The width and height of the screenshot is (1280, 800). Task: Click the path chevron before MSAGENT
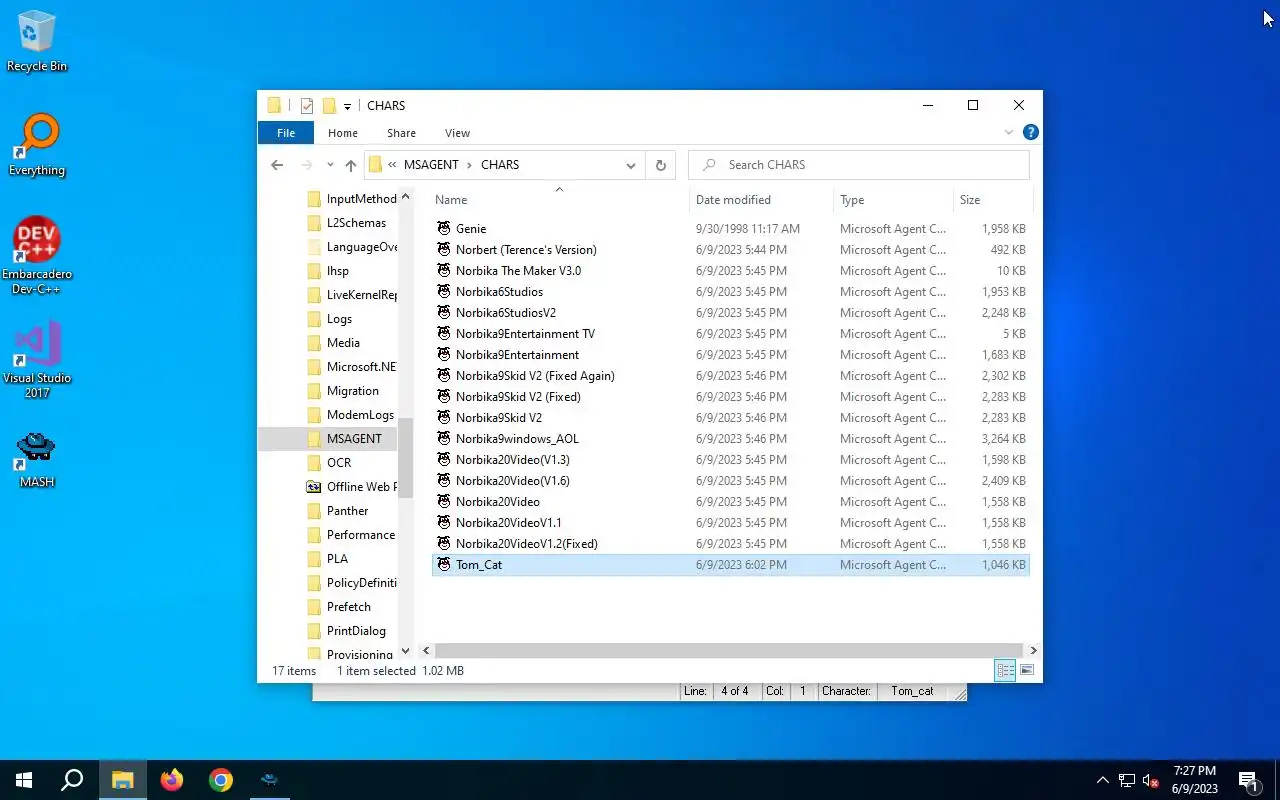(x=393, y=165)
